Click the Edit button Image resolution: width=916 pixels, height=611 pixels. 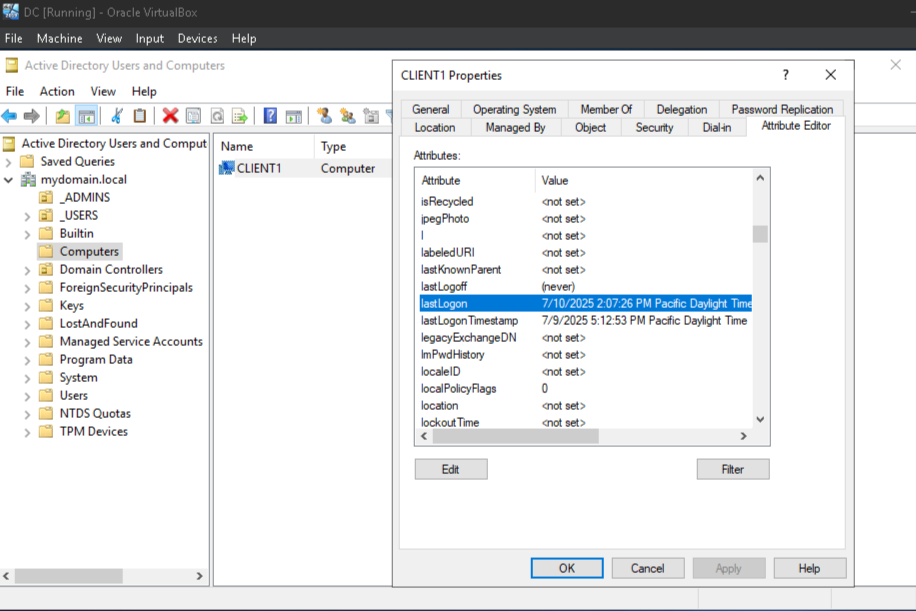451,469
